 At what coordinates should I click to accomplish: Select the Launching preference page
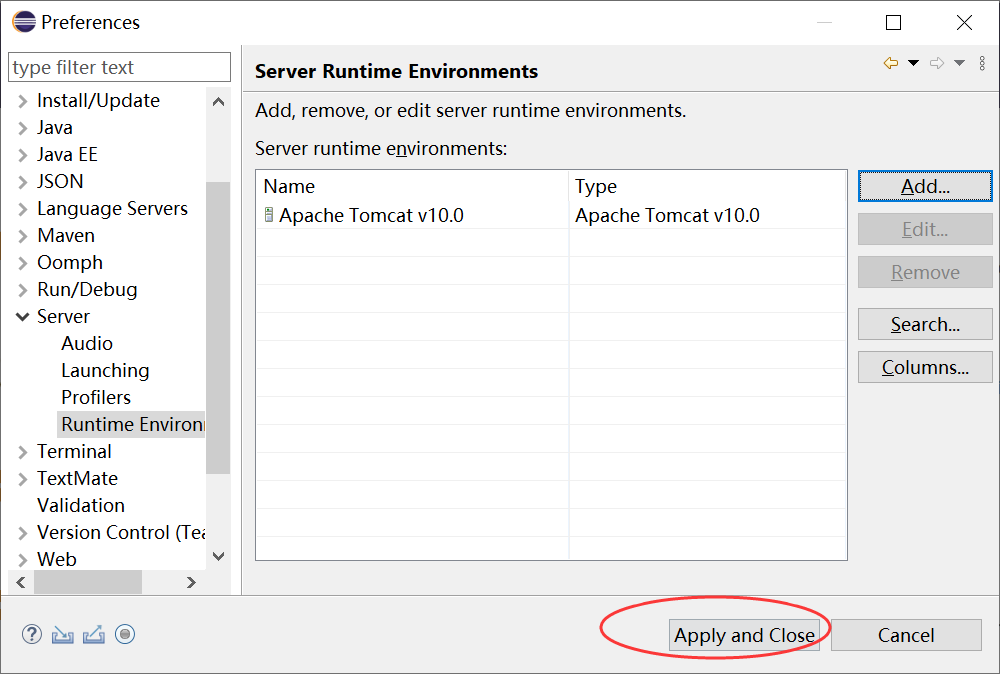coord(105,370)
